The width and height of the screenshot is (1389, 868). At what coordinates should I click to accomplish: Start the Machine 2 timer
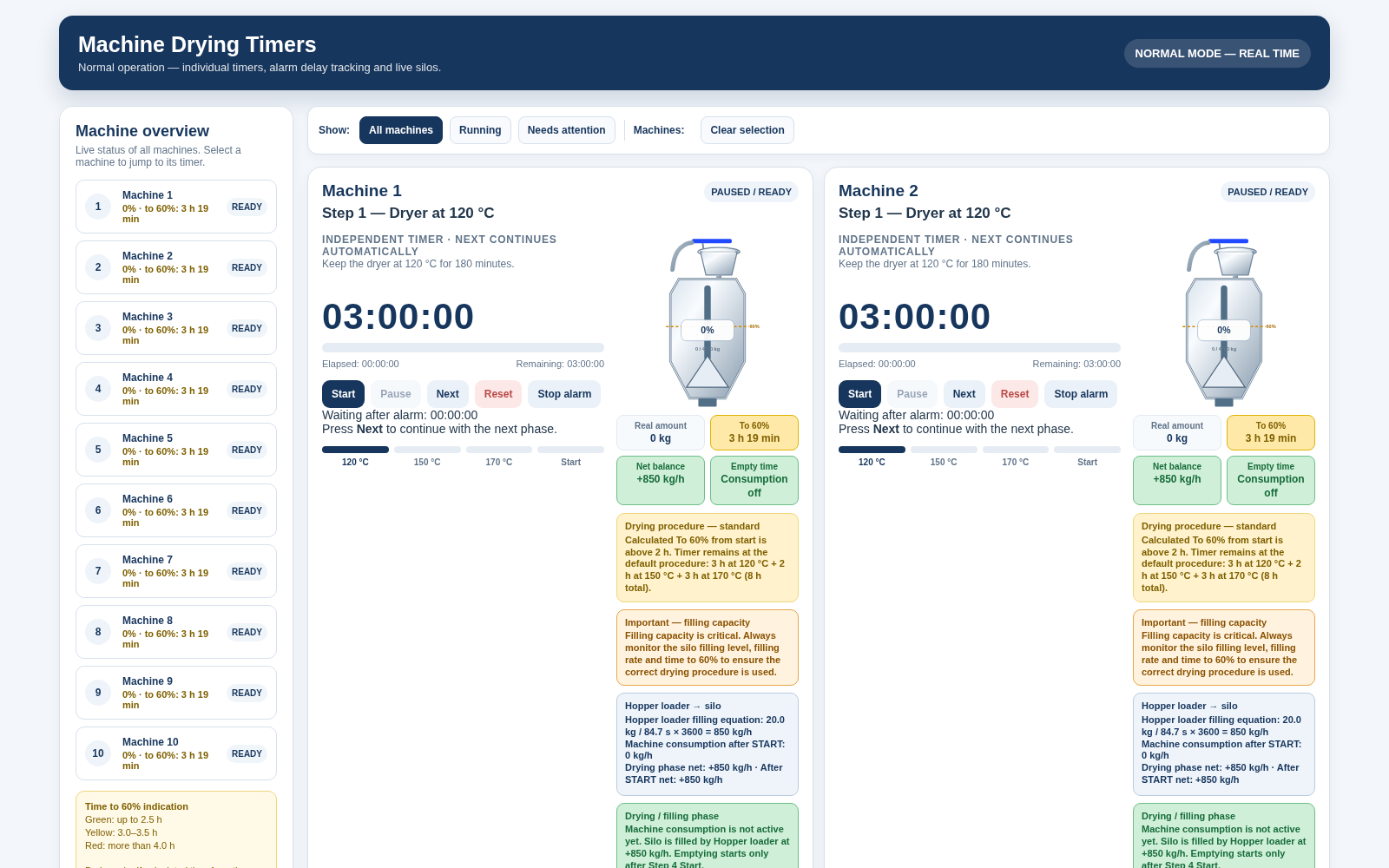point(859,394)
